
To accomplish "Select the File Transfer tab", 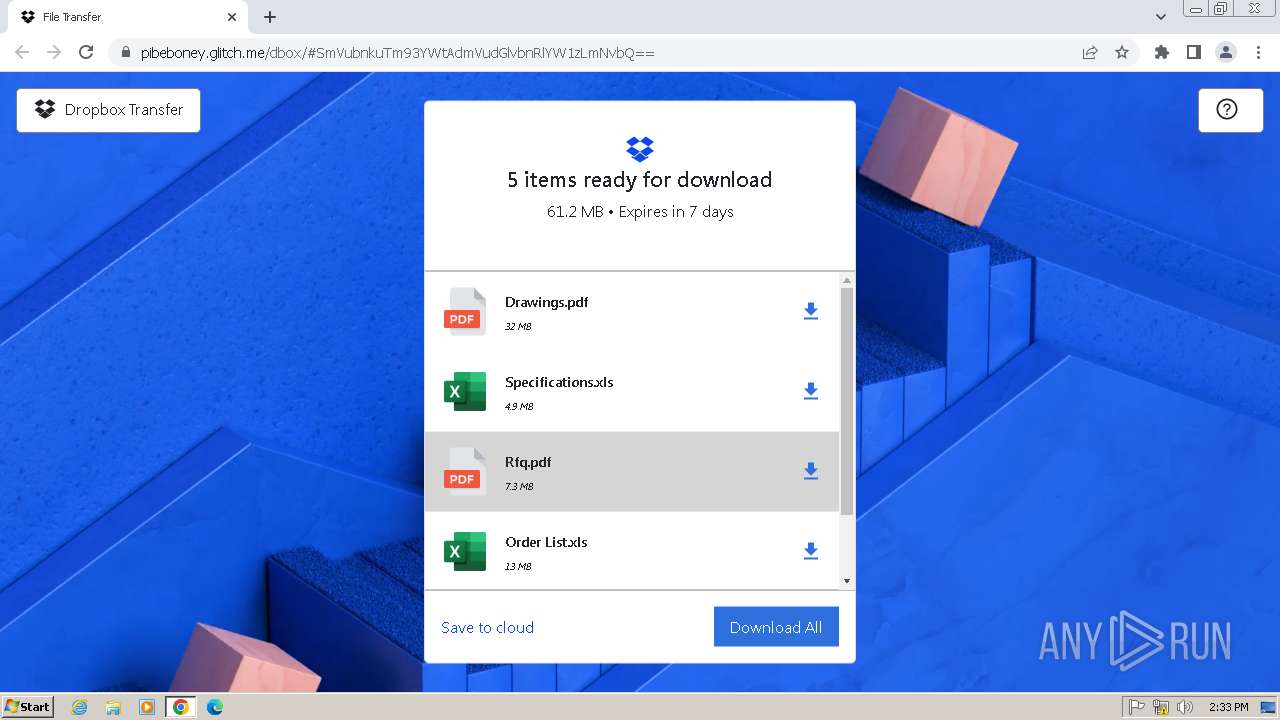I will pos(130,17).
